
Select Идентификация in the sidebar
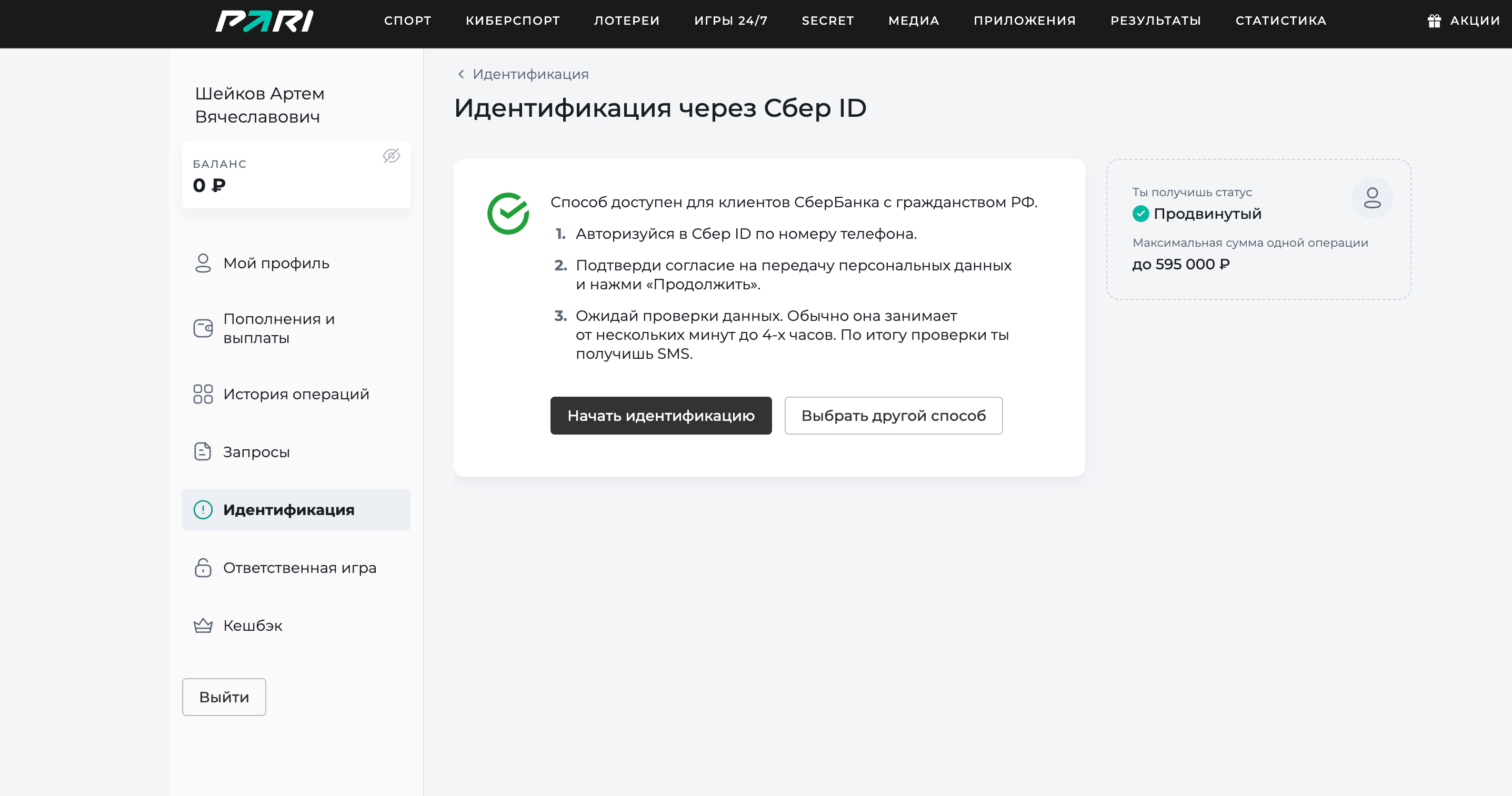[296, 510]
